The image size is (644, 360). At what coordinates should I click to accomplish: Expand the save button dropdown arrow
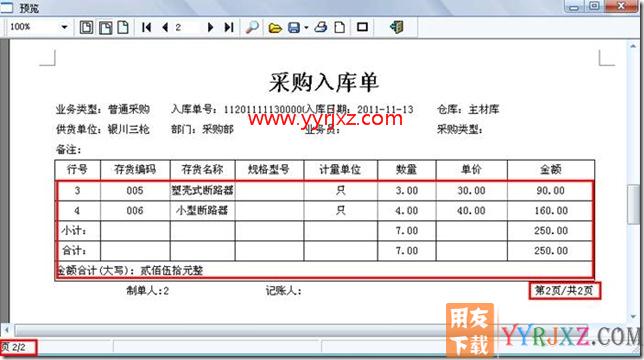(x=306, y=28)
